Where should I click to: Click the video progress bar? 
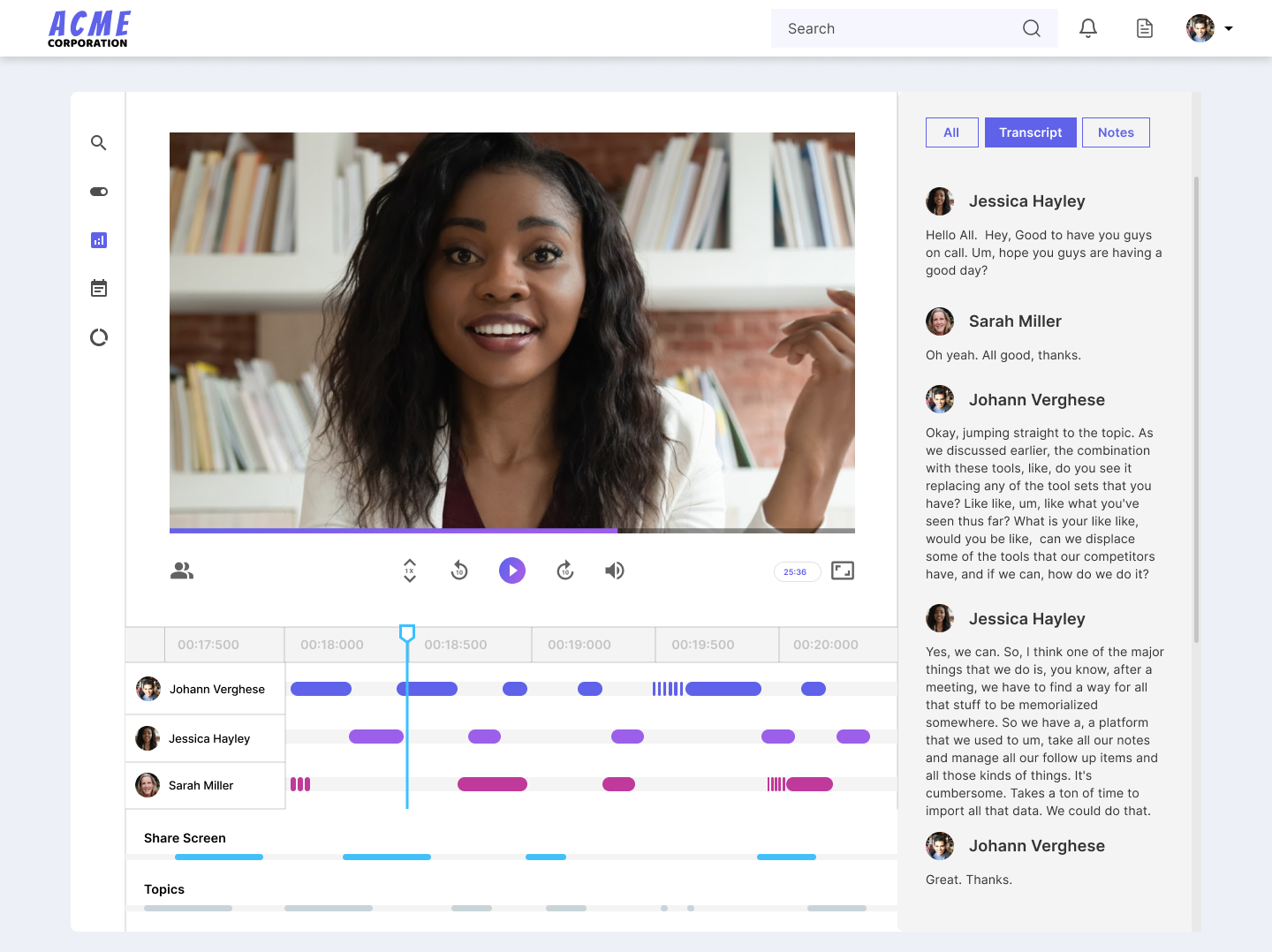click(512, 531)
